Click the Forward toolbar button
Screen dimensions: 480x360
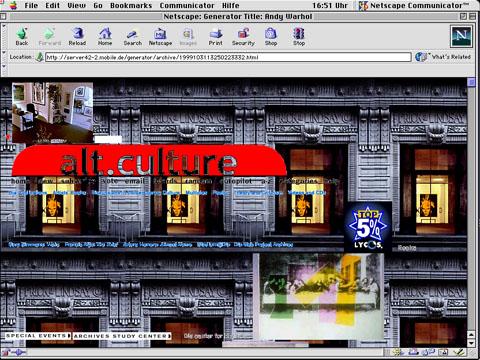click(50, 36)
